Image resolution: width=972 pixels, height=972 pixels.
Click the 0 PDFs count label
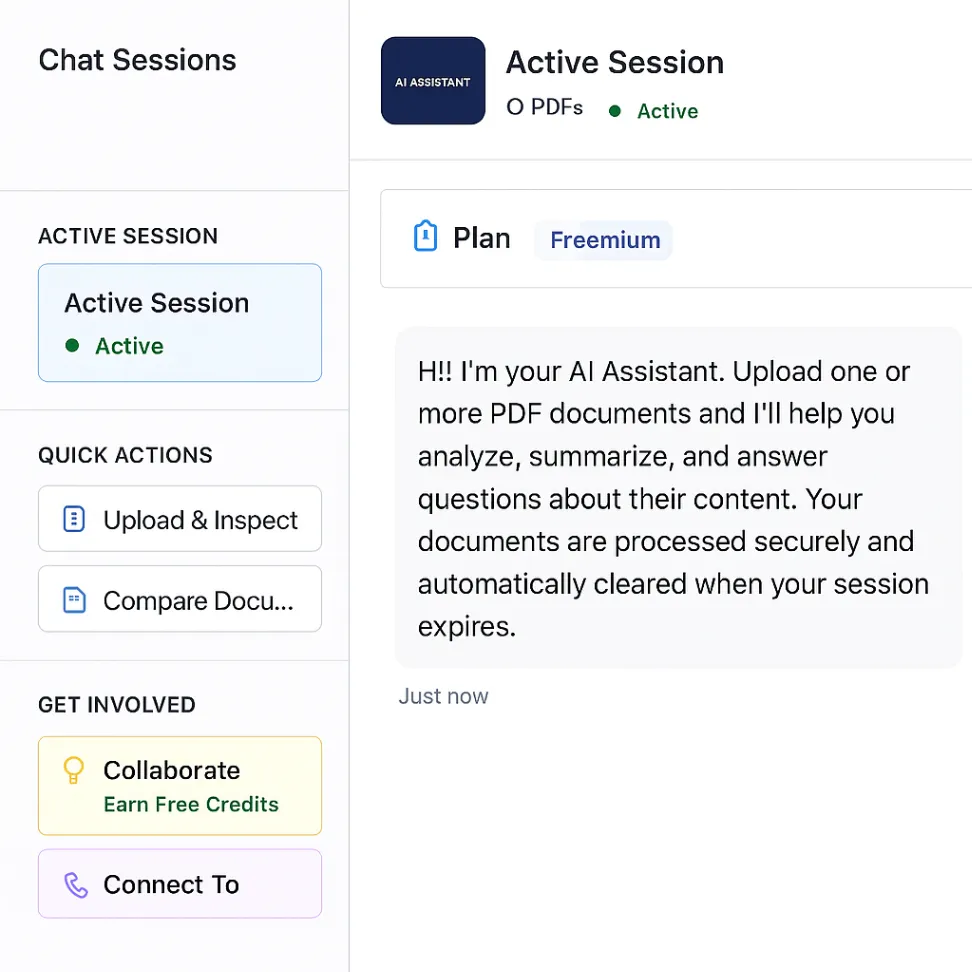point(544,107)
